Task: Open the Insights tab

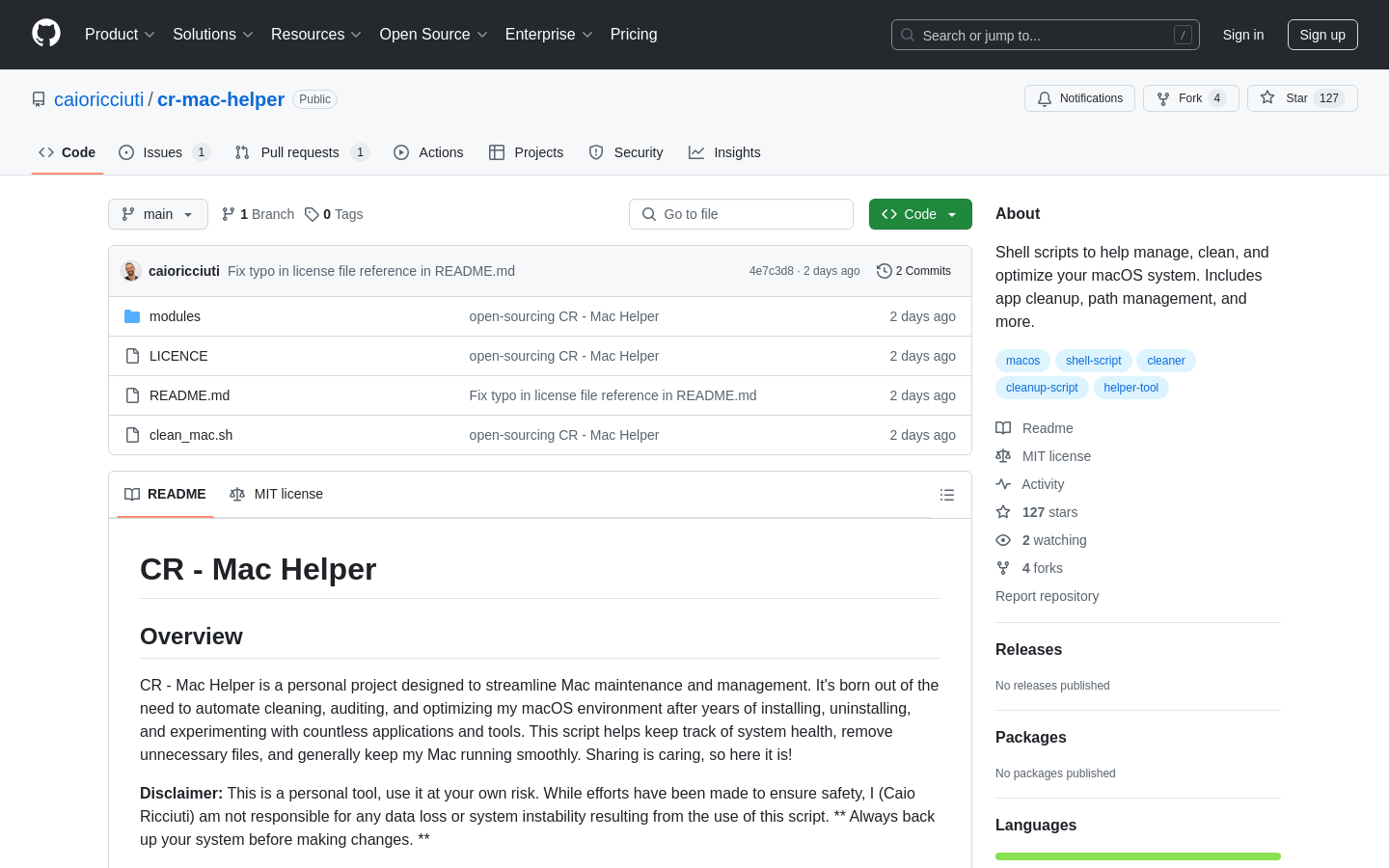Action: 724,152
